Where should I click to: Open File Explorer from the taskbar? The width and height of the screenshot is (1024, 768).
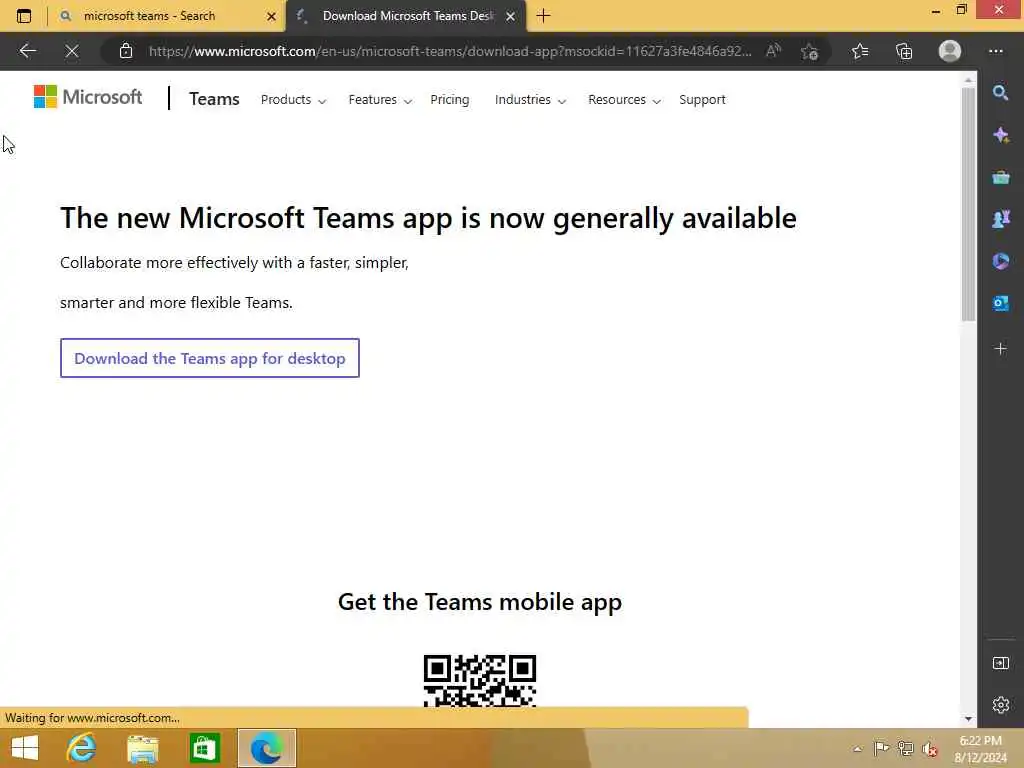point(142,748)
